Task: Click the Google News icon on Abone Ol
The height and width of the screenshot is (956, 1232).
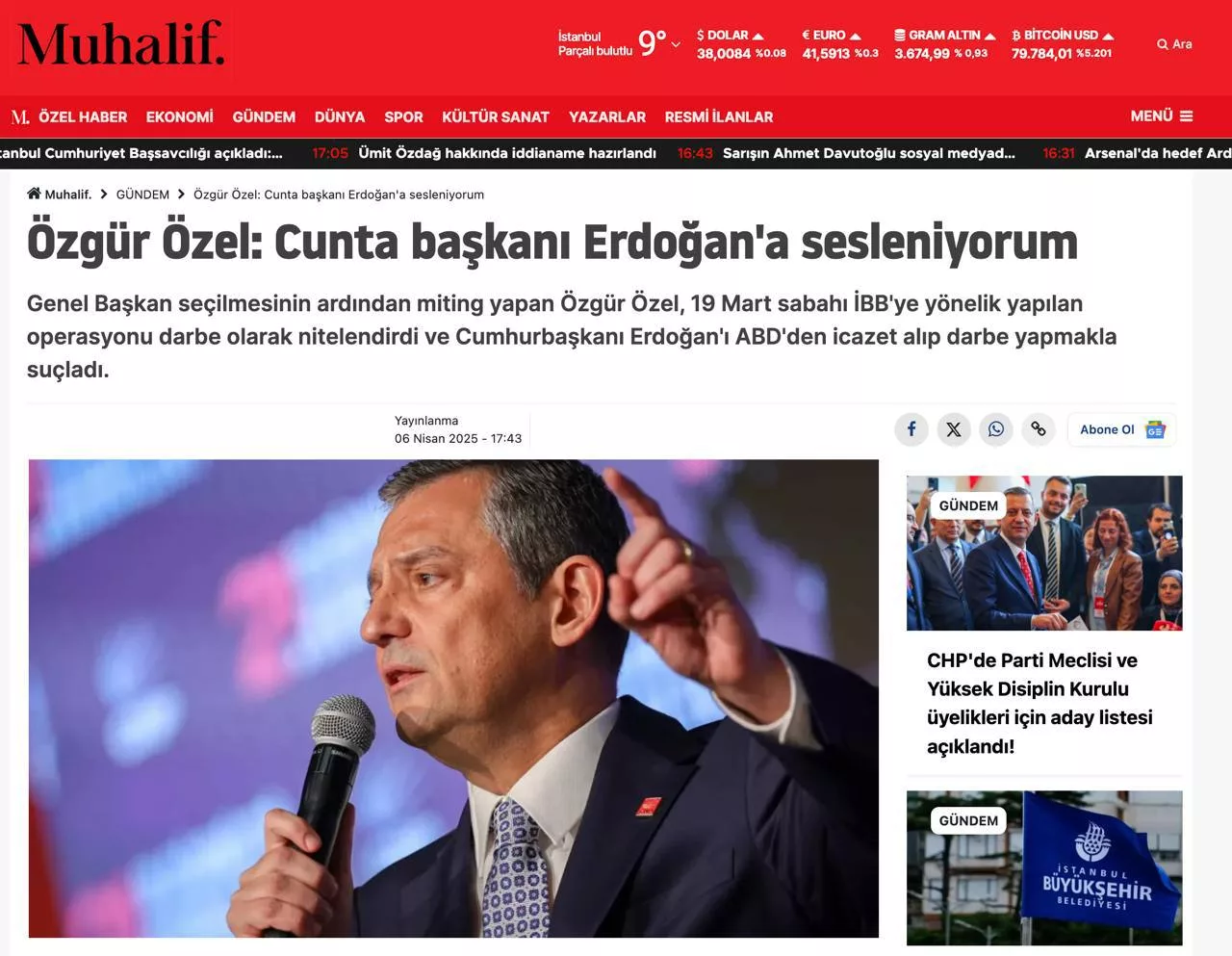Action: coord(1155,430)
